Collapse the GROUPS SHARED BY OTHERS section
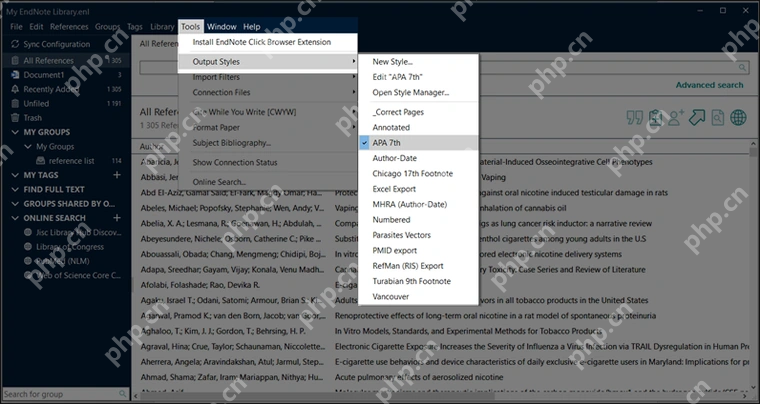760x404 pixels. (x=15, y=203)
